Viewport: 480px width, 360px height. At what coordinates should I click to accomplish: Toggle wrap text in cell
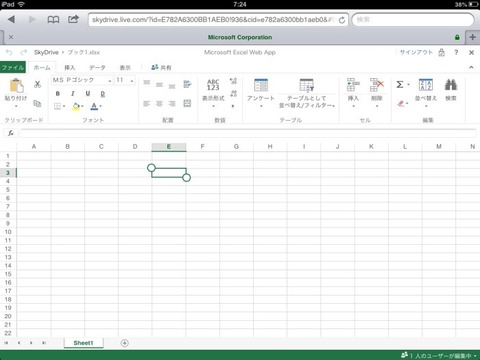(x=187, y=84)
